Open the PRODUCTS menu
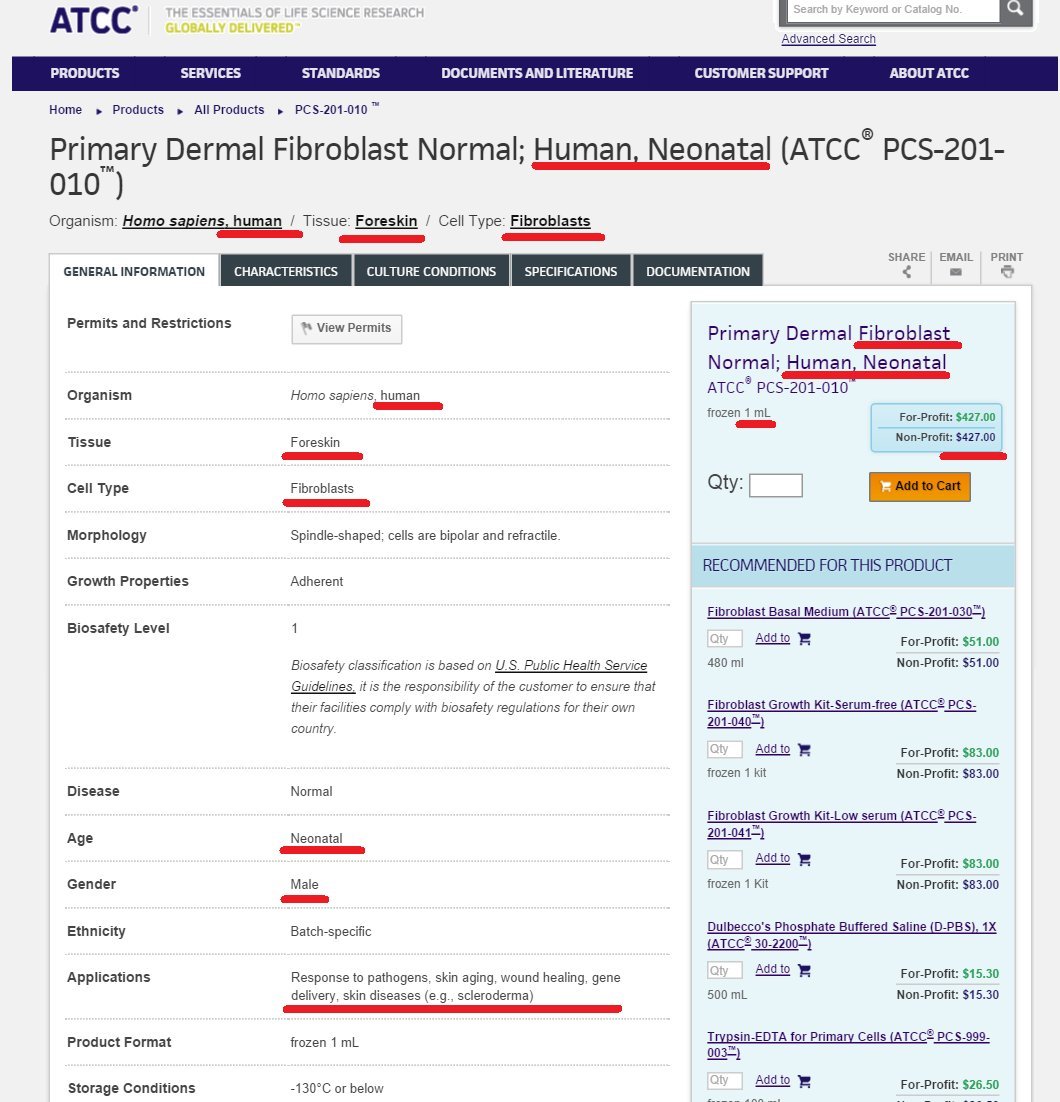 pos(85,73)
